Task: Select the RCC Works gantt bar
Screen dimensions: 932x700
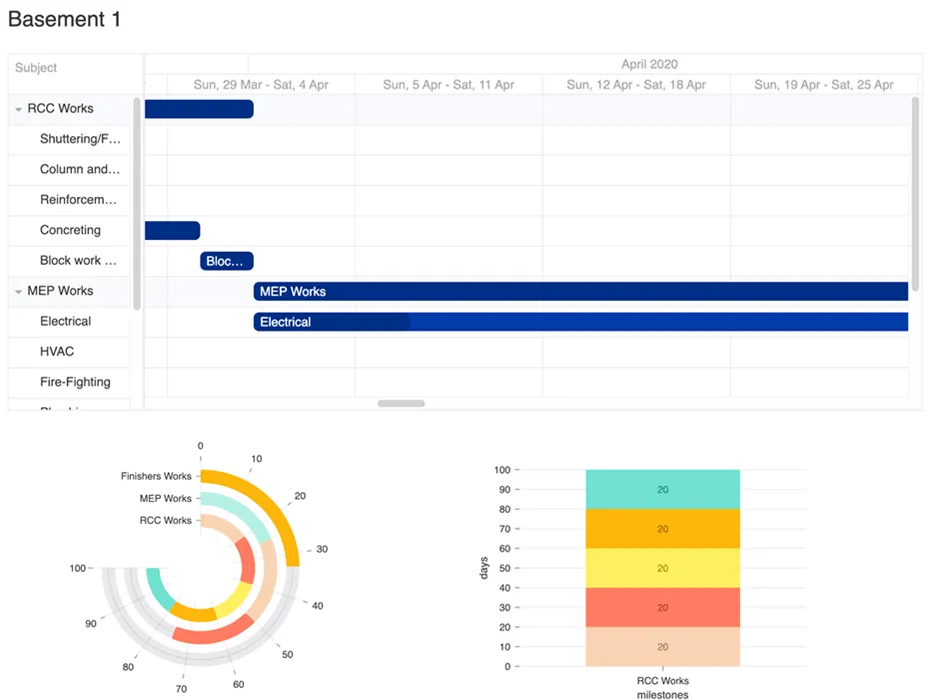Action: click(x=200, y=108)
